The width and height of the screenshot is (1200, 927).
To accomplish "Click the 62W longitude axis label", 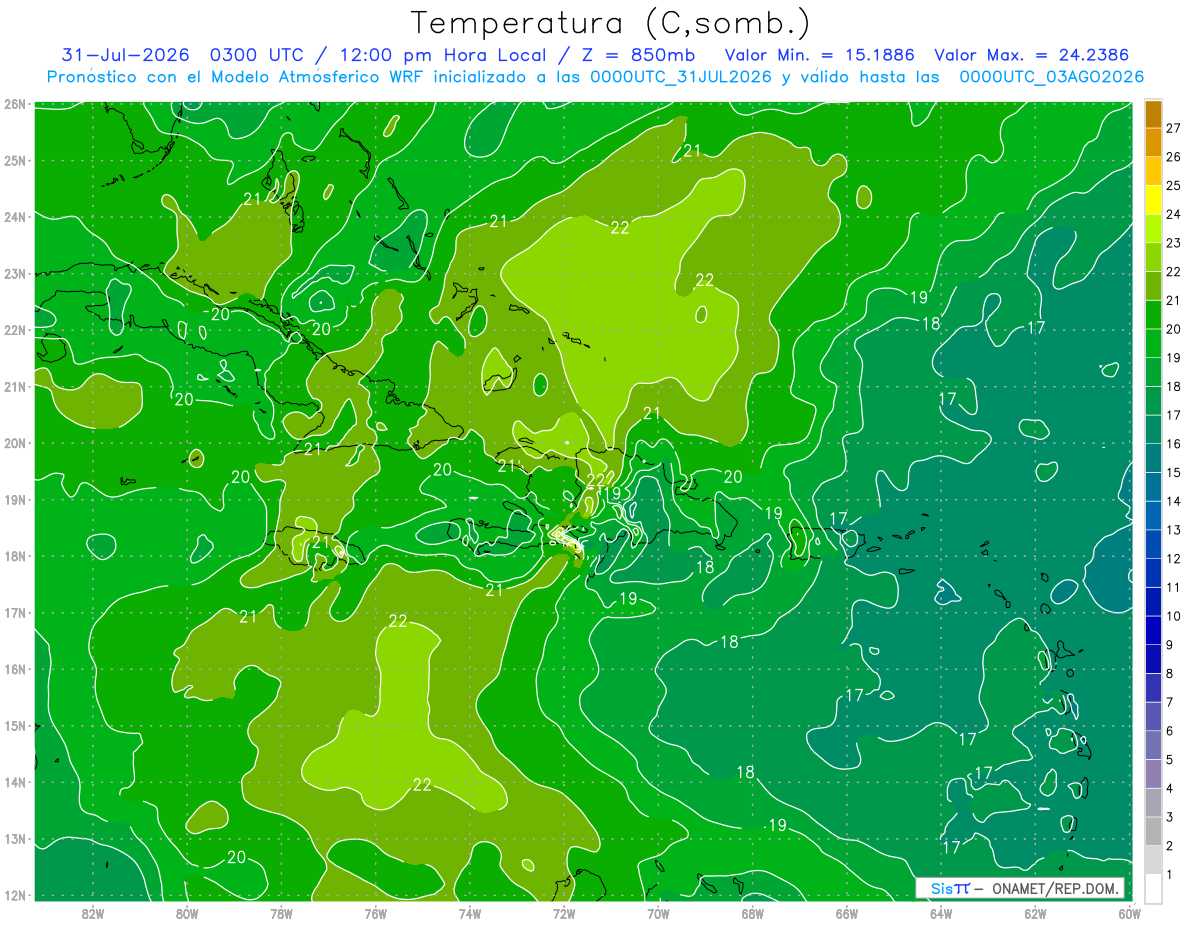I will point(1035,913).
